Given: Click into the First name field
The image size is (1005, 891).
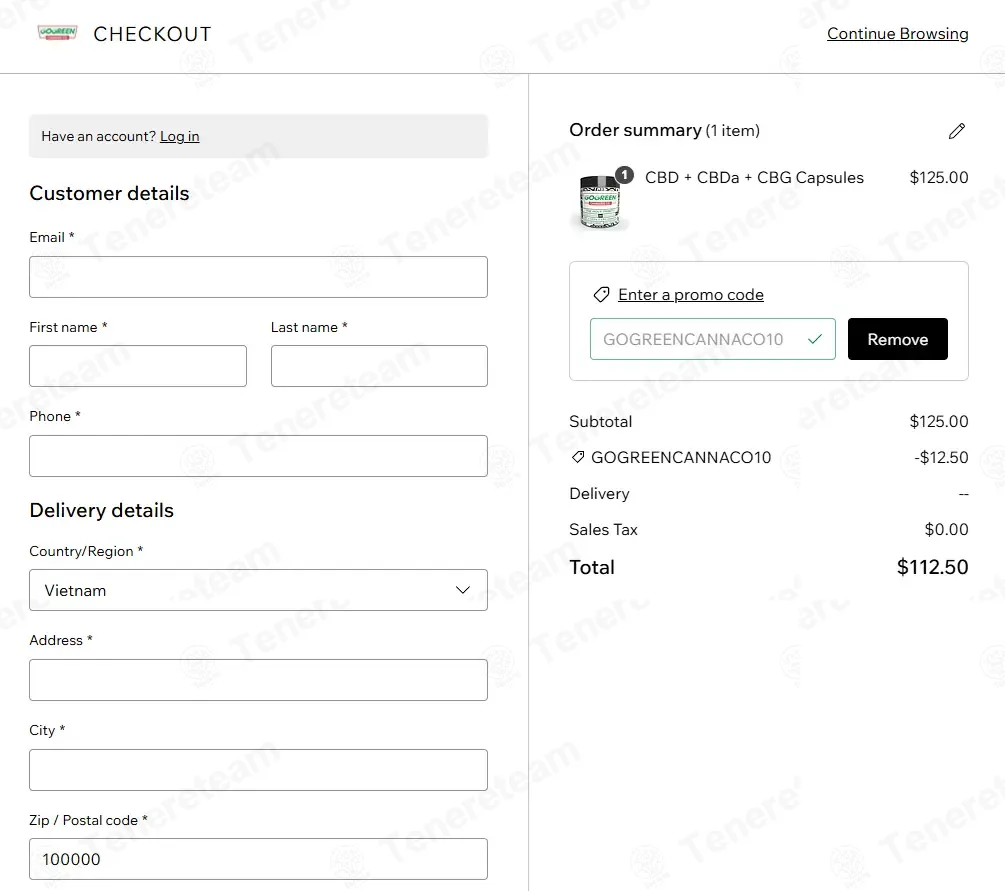Looking at the screenshot, I should tap(138, 366).
